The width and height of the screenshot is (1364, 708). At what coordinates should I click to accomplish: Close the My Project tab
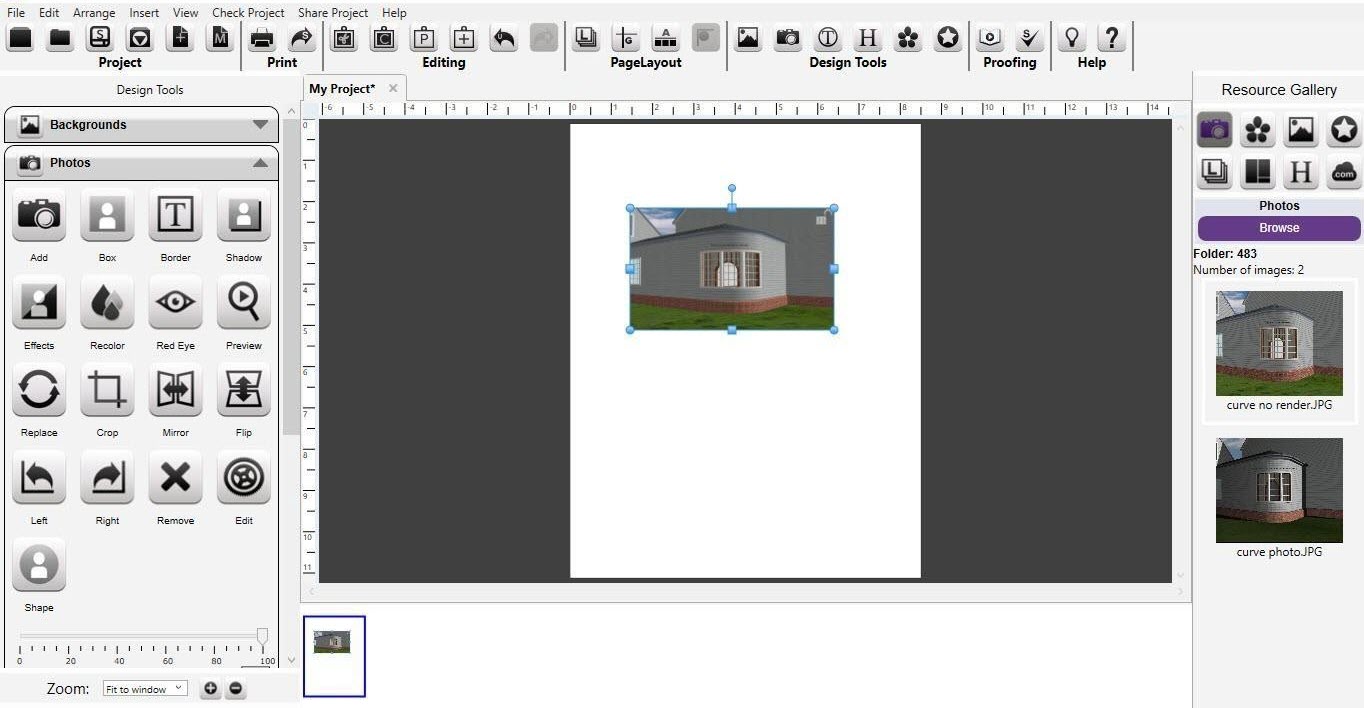(x=393, y=89)
